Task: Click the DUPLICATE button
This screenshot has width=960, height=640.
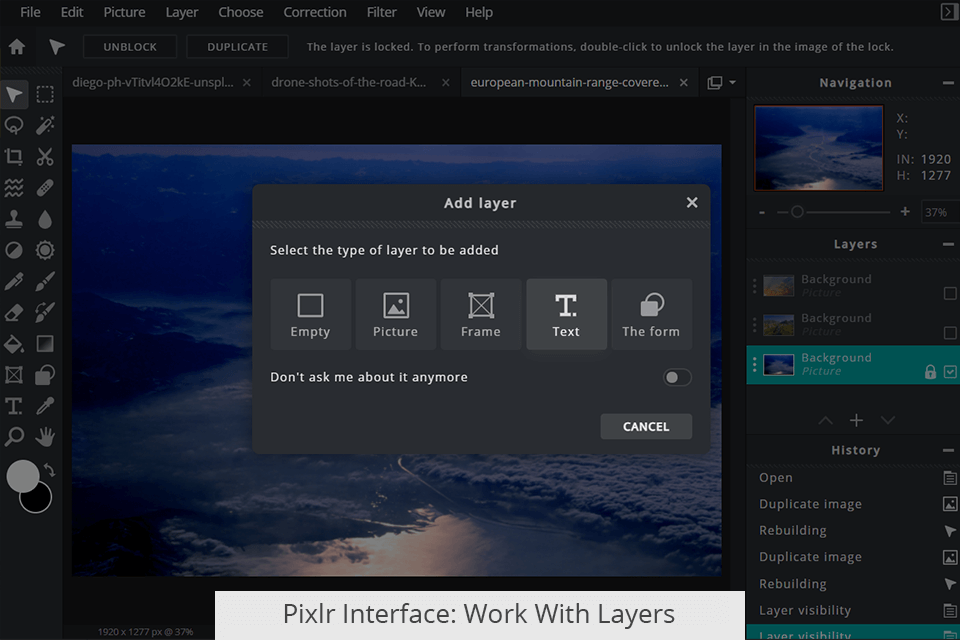Action: (x=238, y=47)
